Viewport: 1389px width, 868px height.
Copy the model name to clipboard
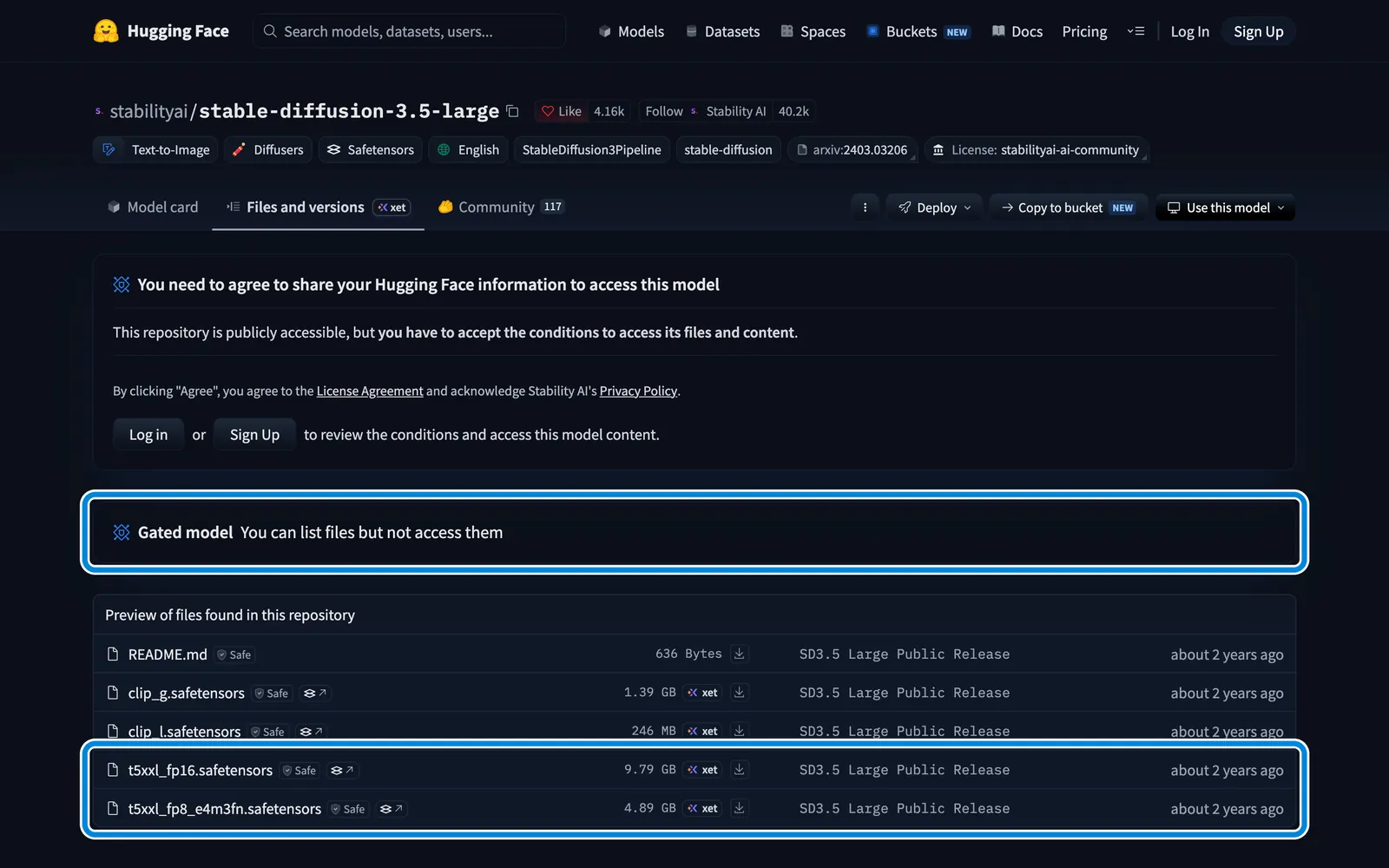click(512, 111)
